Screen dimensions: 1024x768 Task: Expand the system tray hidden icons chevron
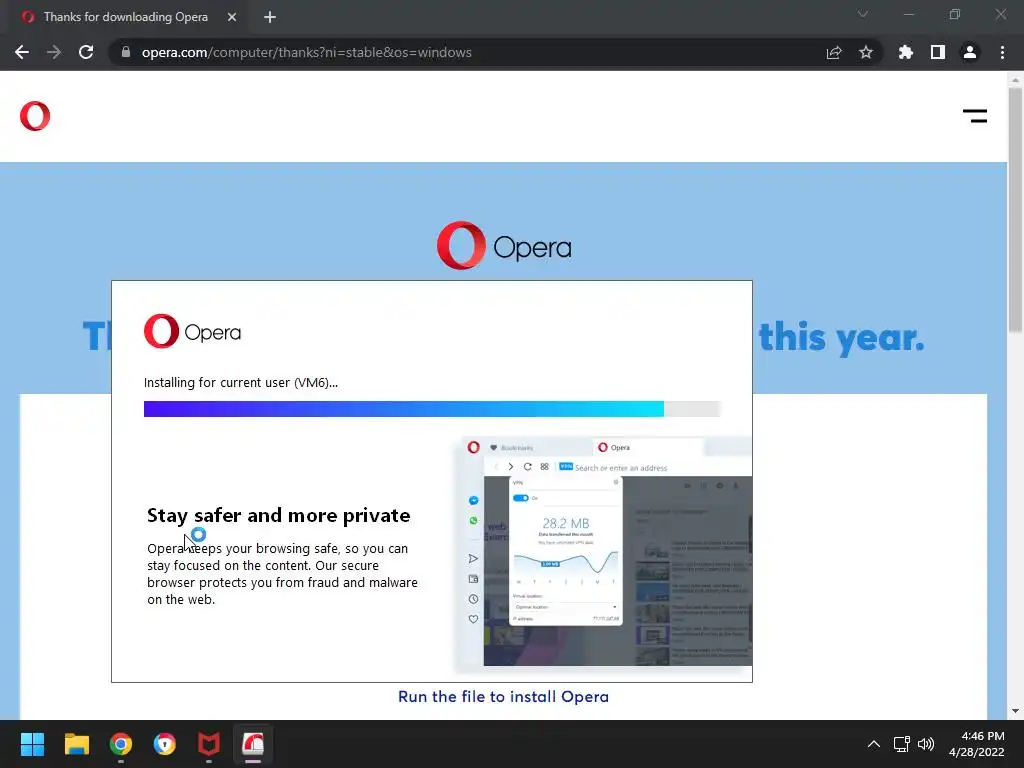pyautogui.click(x=874, y=744)
